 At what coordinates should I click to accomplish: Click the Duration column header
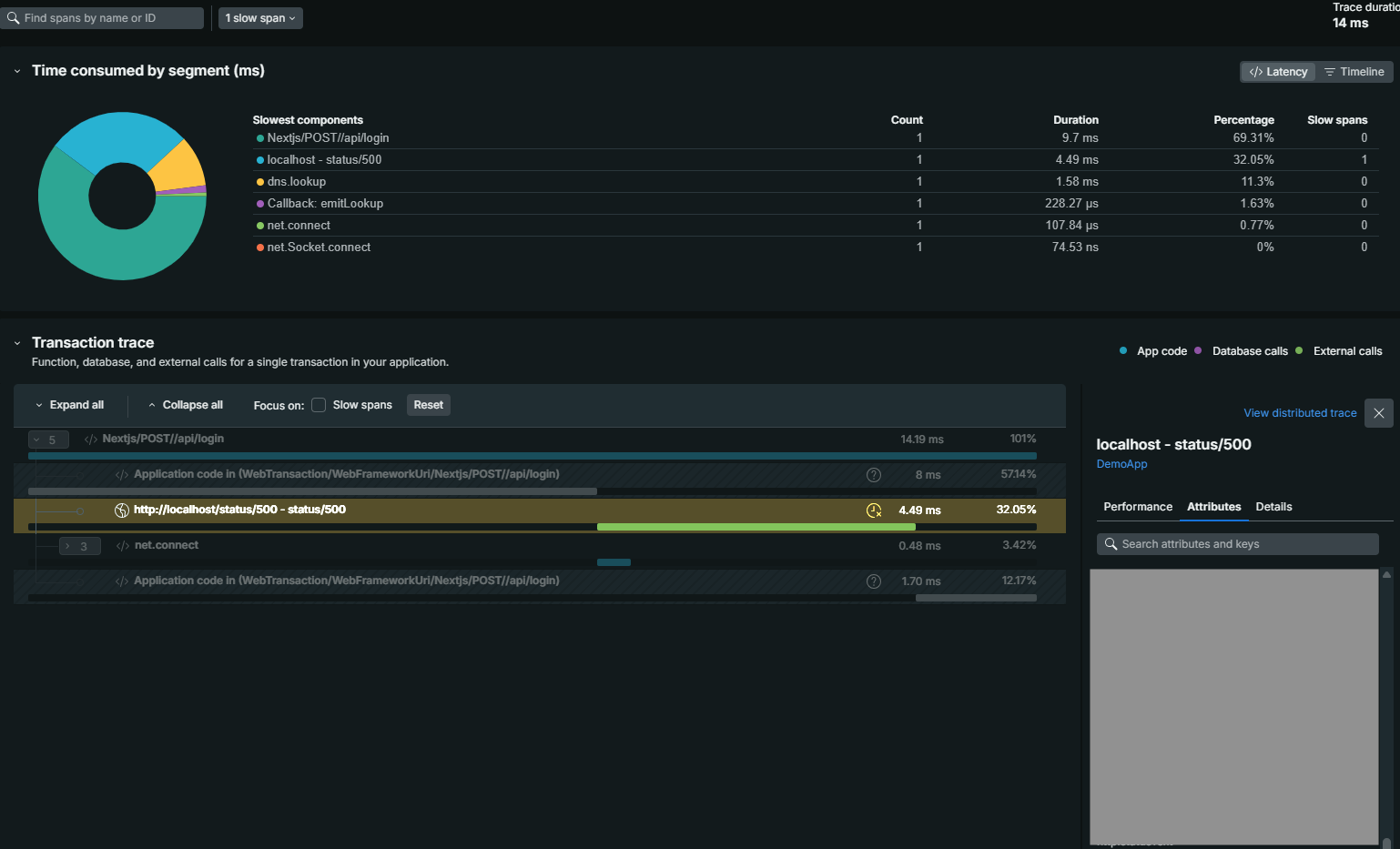pos(1076,120)
